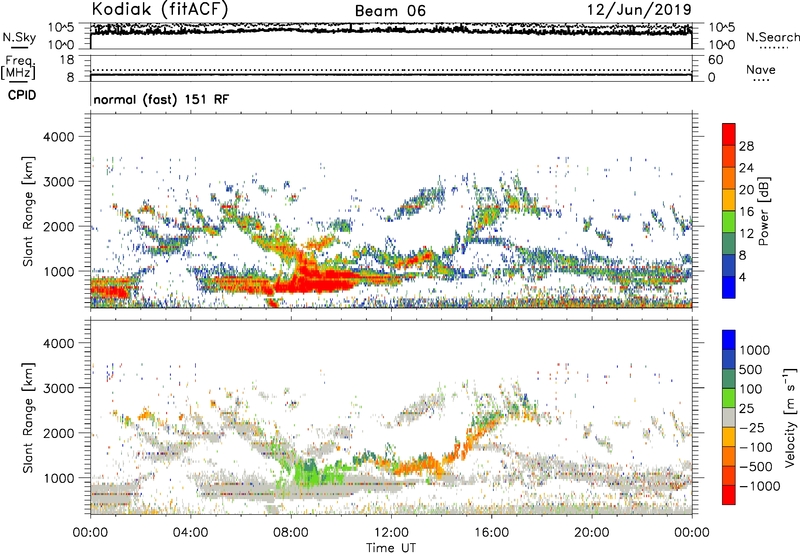Click the "08:00" time axis label
The image size is (800, 554).
(x=291, y=533)
